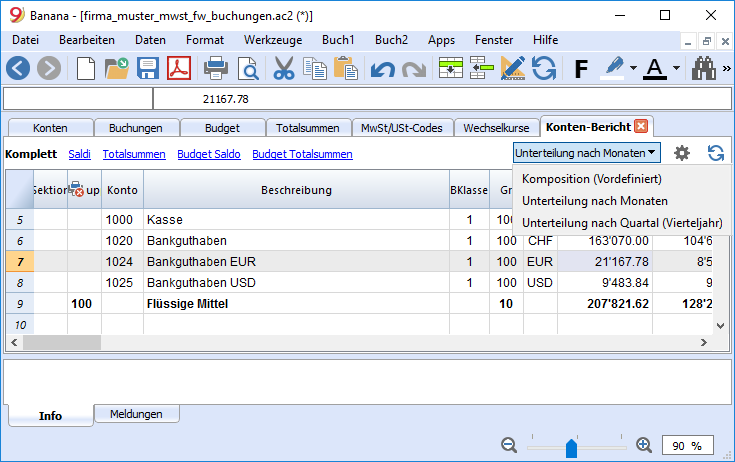Refresh the accounts report with the blue arrows
Viewport: 735px width, 462px height.
click(716, 153)
